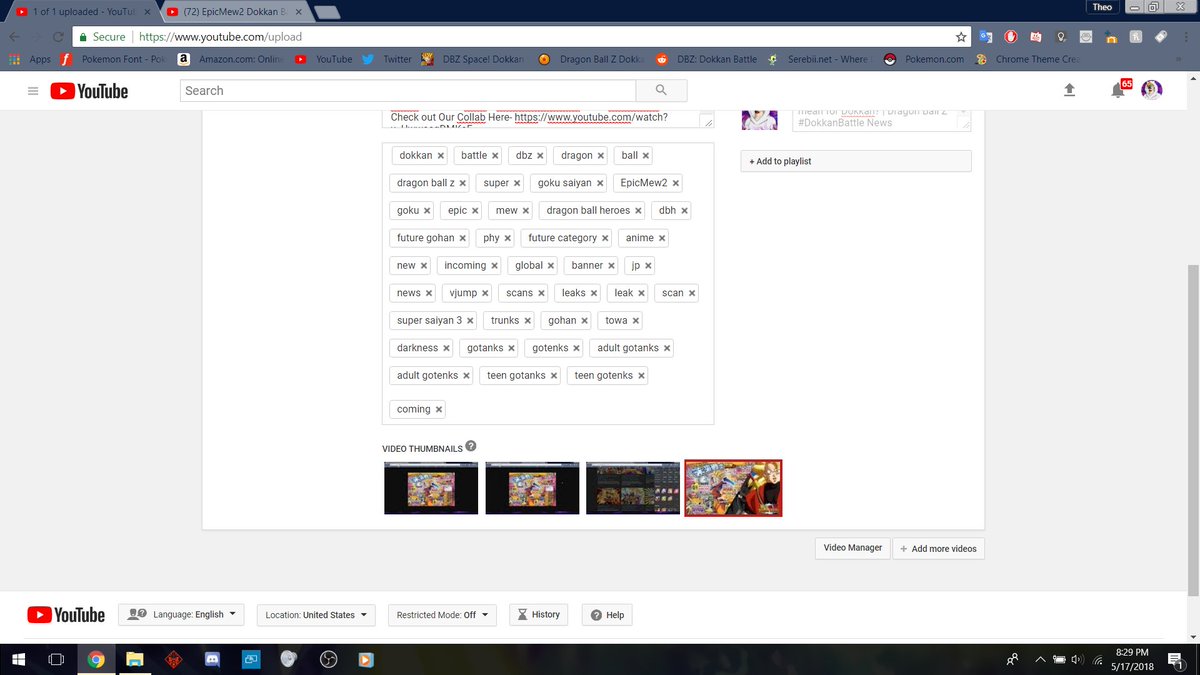Click the History button in footer

point(538,615)
